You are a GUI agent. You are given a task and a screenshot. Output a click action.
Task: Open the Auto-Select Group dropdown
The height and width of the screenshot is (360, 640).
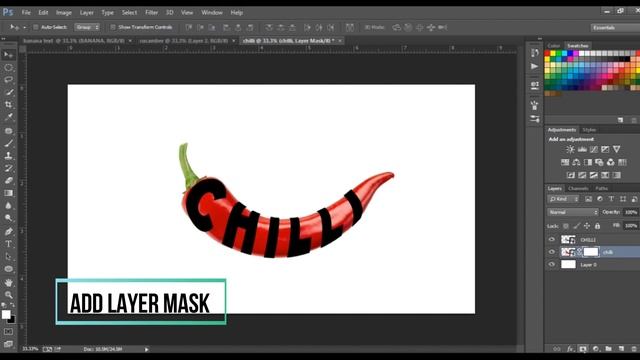[x=87, y=27]
